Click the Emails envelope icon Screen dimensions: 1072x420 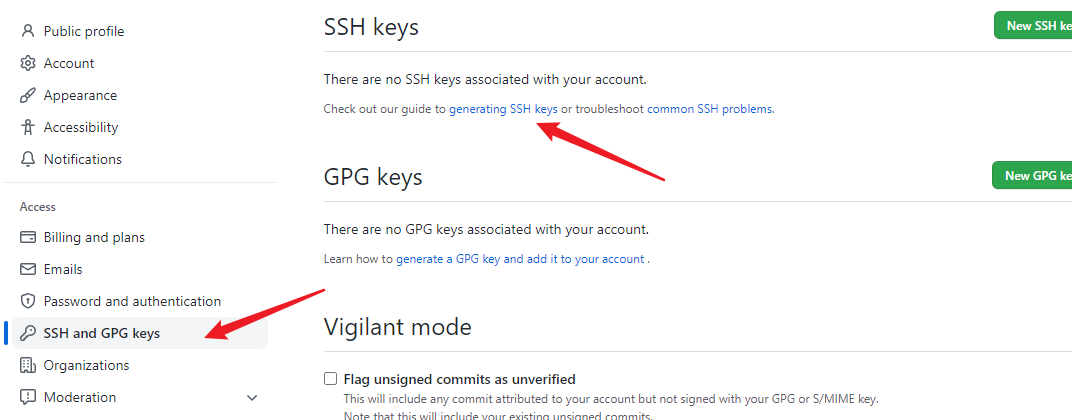(x=28, y=269)
